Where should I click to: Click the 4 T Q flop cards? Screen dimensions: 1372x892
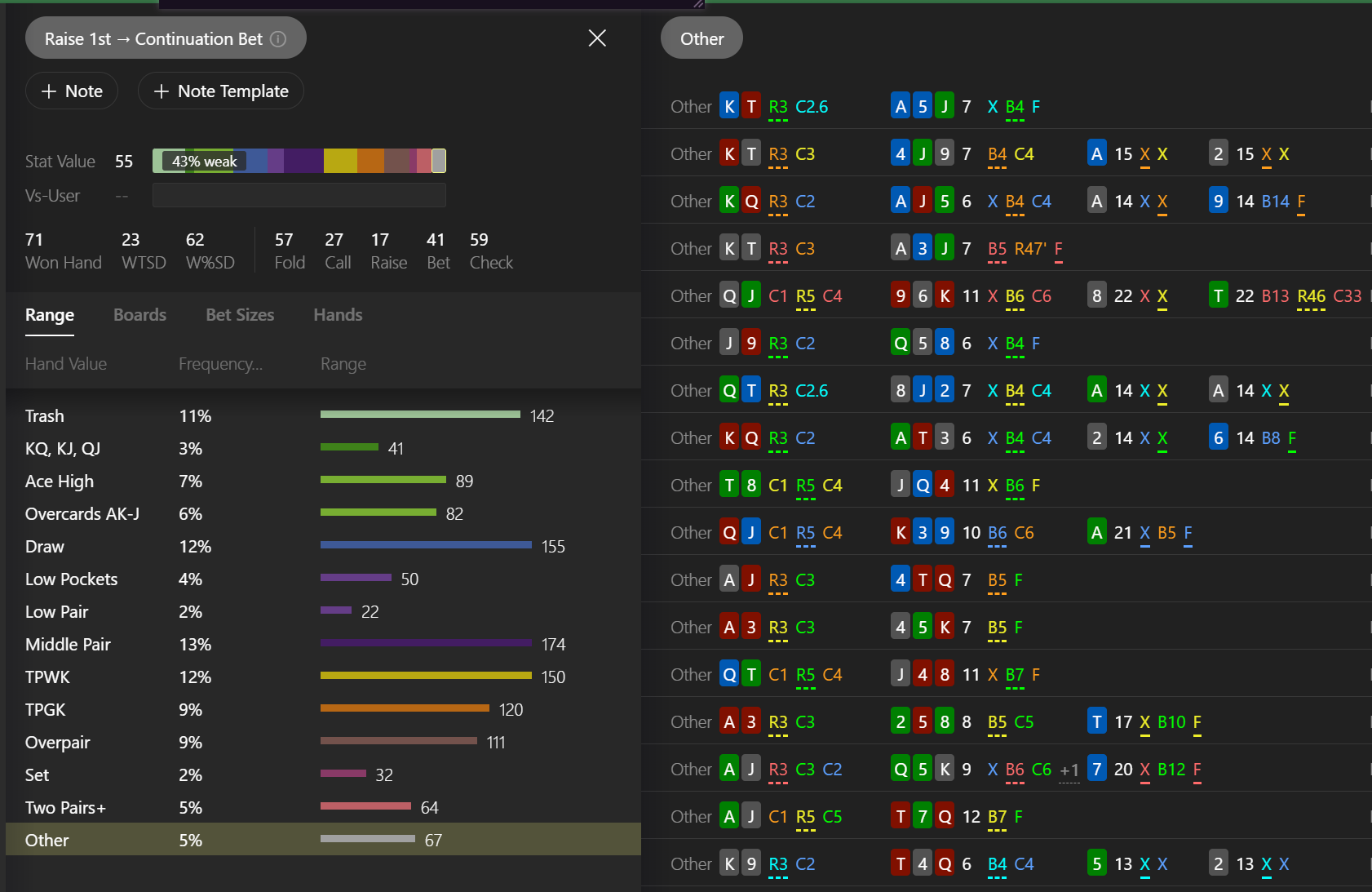(x=923, y=580)
